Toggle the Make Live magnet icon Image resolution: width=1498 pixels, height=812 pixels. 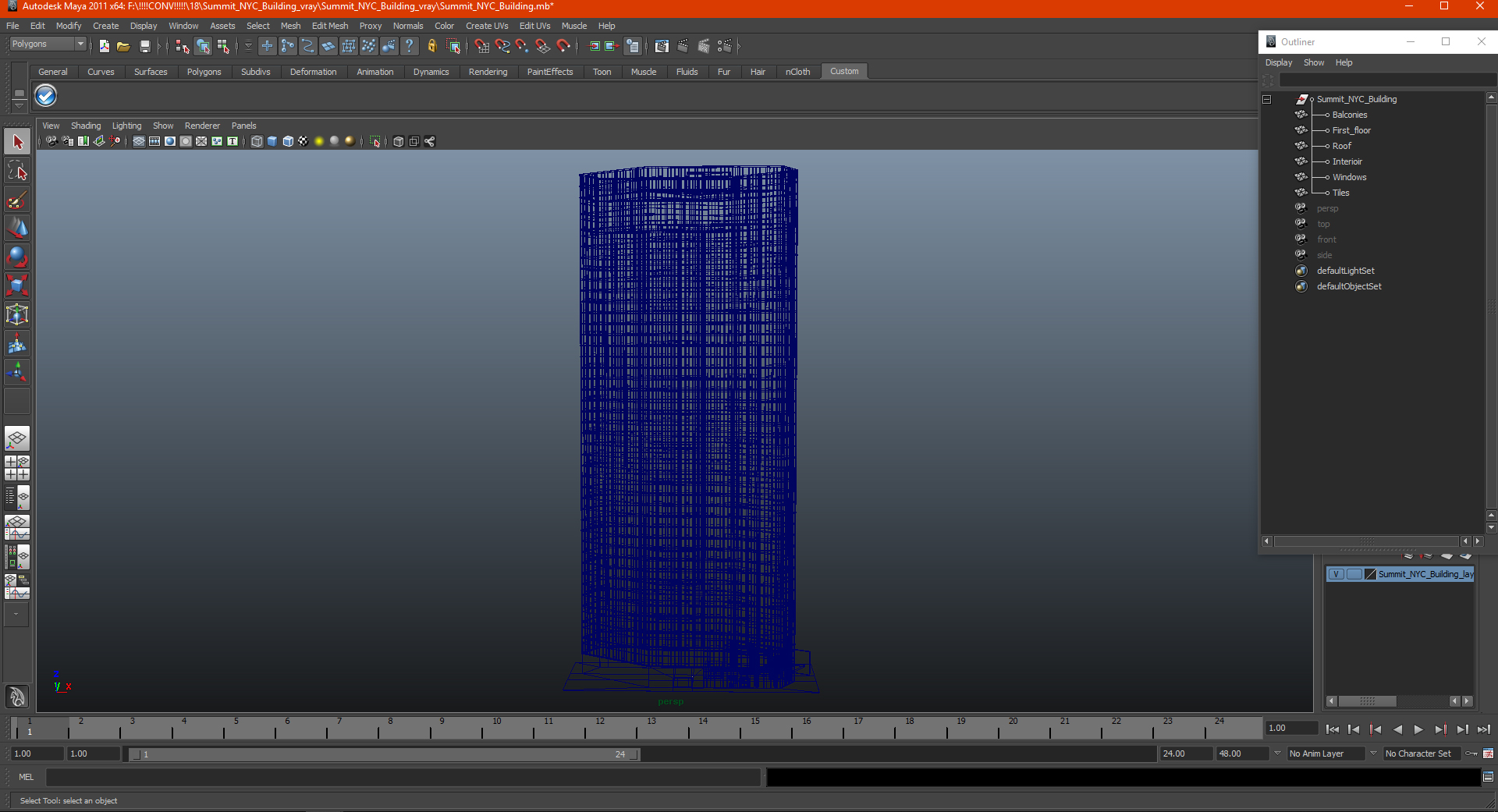coord(563,47)
